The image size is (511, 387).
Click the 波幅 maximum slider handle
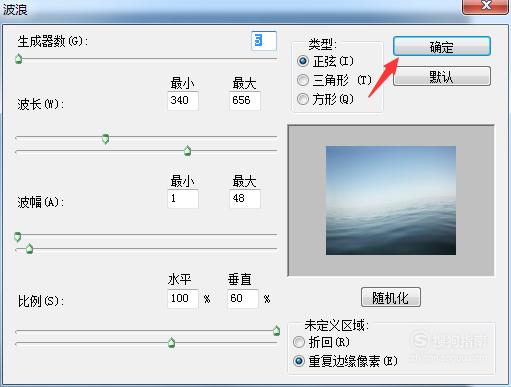[29, 248]
